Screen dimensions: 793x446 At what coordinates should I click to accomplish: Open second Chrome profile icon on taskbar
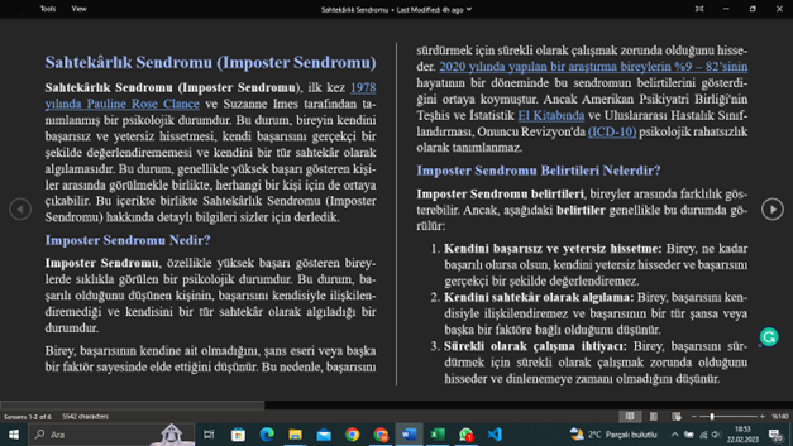click(x=380, y=434)
